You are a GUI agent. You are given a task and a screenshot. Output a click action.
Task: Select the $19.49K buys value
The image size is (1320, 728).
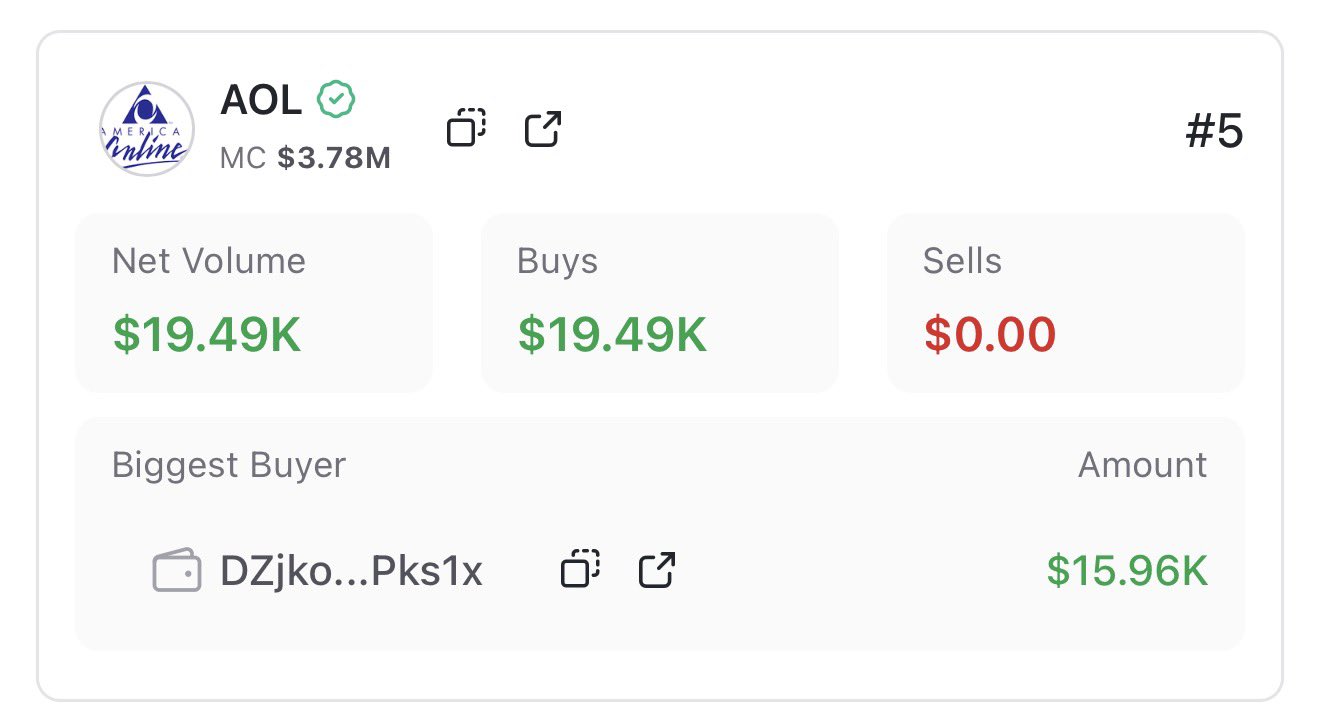pos(612,335)
